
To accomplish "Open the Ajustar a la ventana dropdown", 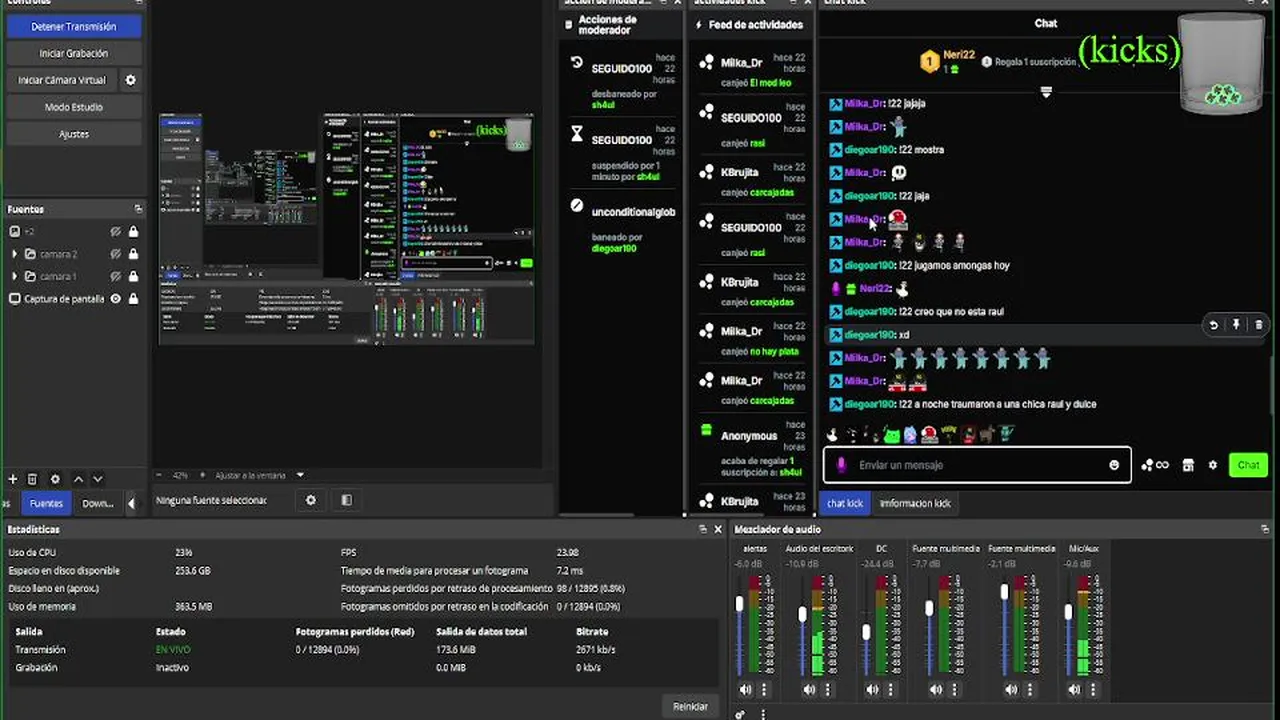I will pyautogui.click(x=260, y=475).
